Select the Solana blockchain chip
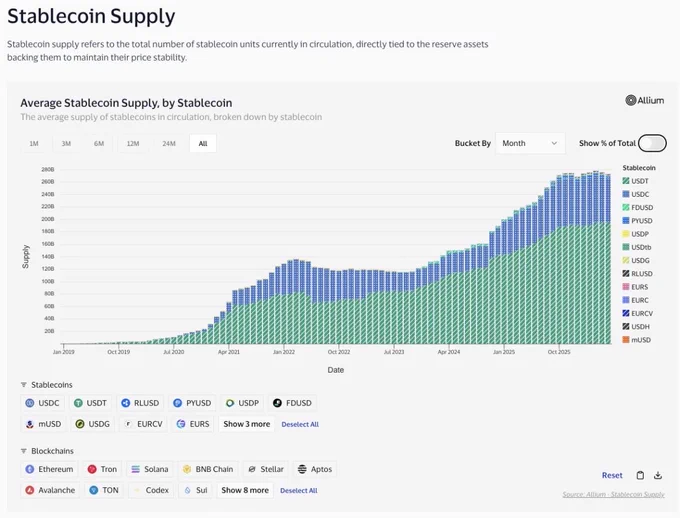Screen dimensions: 680x518 (x=150, y=469)
